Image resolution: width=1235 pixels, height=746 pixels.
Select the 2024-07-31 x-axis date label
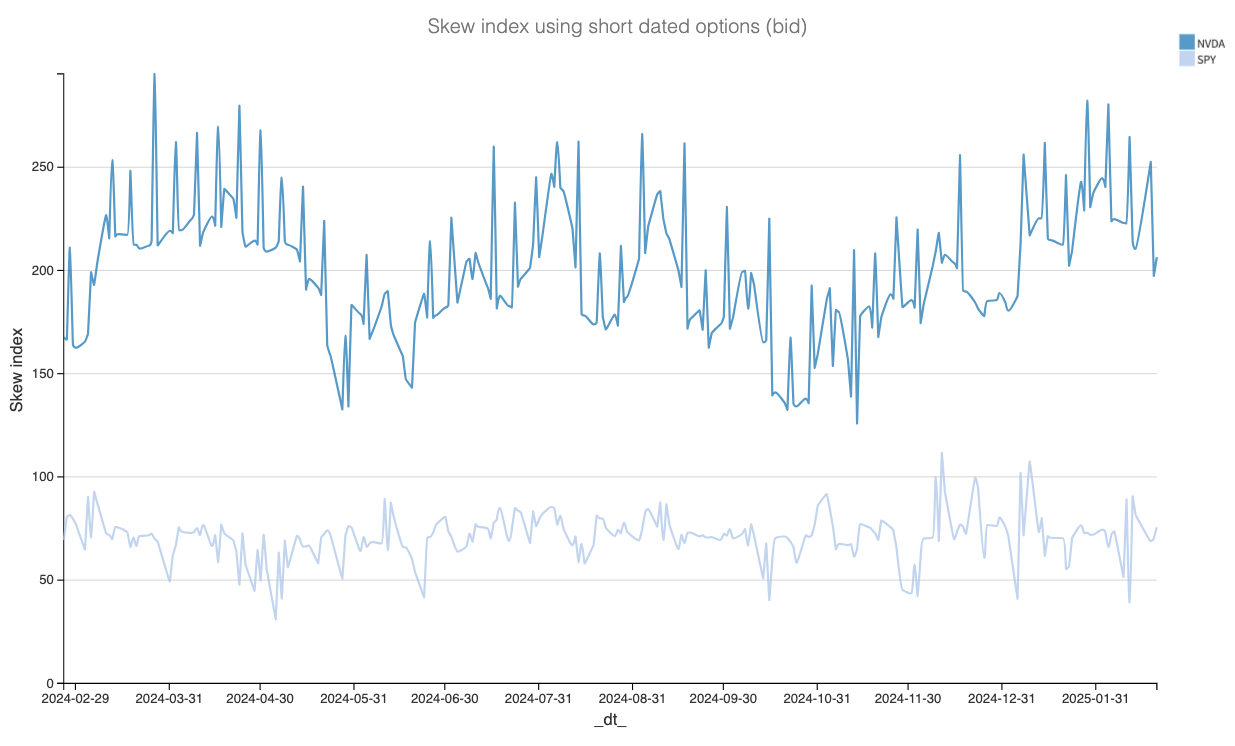539,699
